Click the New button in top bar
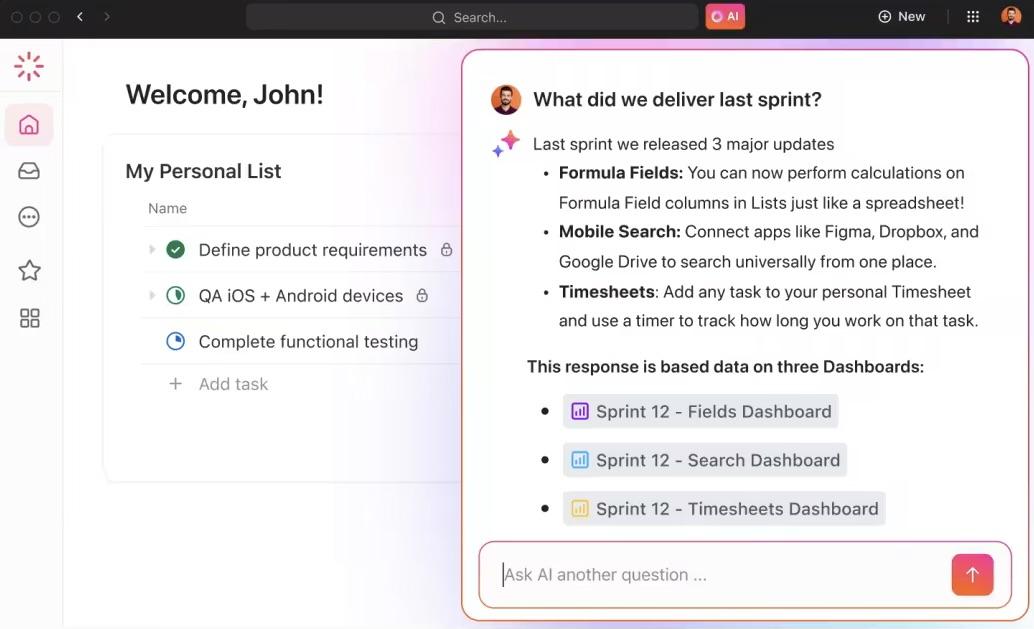The image size is (1034, 629). 901,17
